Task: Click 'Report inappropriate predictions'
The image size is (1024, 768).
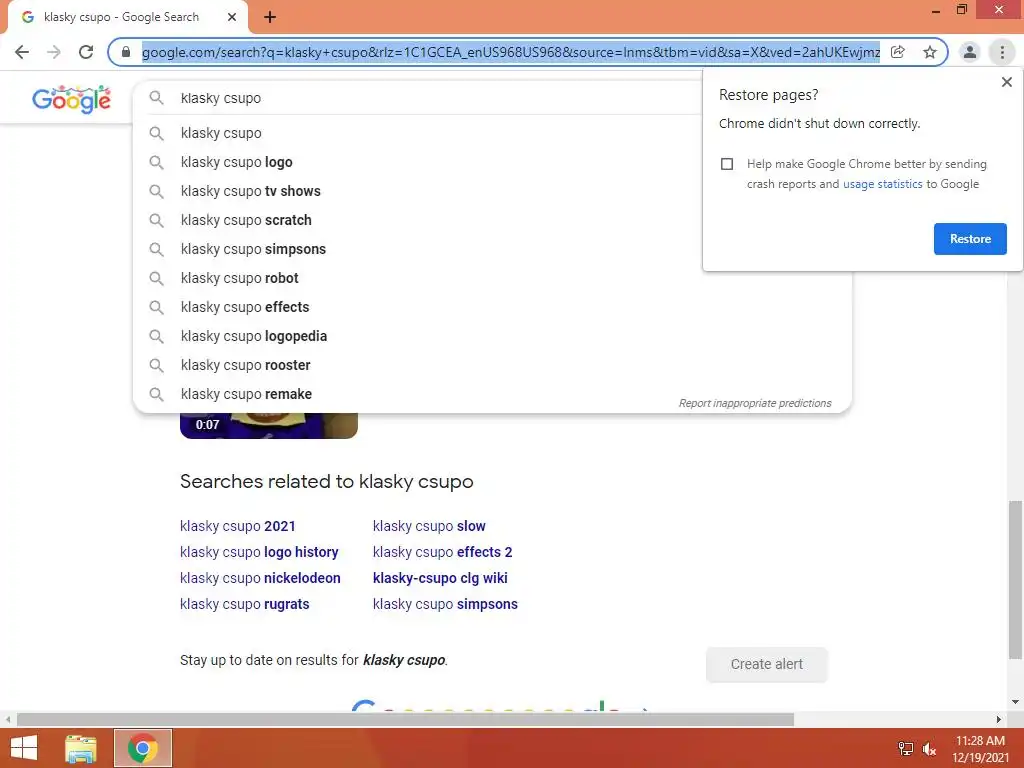Action: coord(755,404)
